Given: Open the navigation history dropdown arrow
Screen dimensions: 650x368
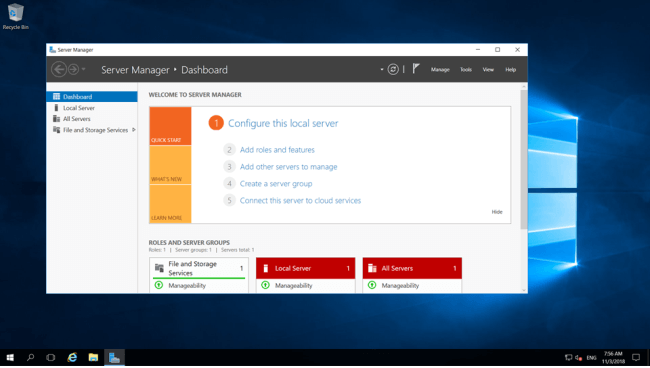Looking at the screenshot, I should pos(83,69).
